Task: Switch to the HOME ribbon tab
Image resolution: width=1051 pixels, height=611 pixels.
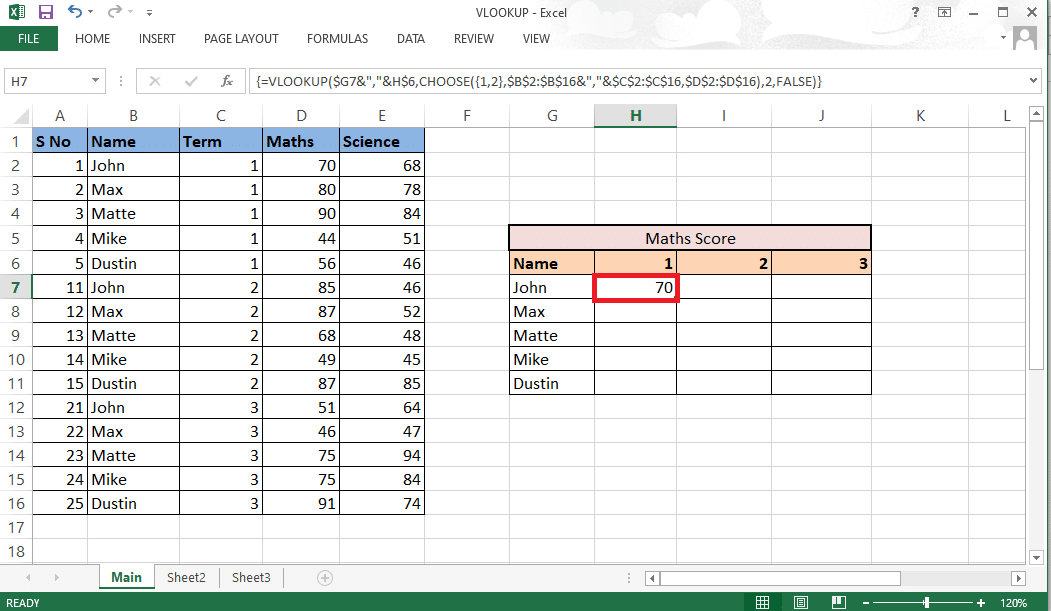Action: (92, 39)
